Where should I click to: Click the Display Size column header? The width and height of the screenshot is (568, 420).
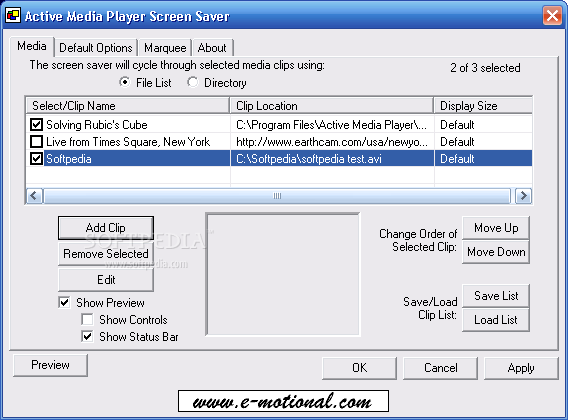483,106
